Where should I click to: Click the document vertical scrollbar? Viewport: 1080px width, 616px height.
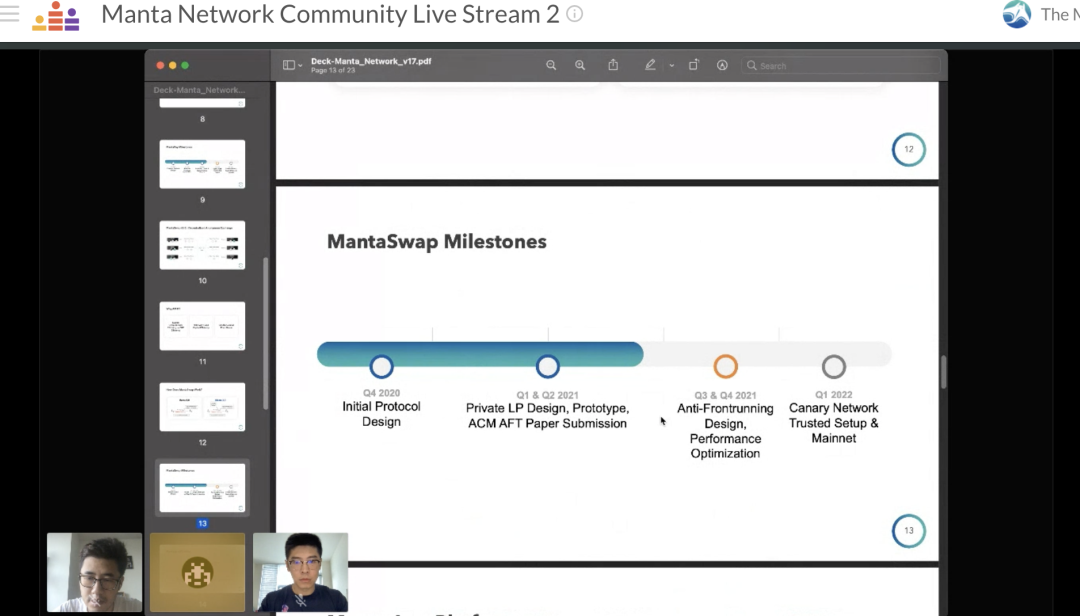click(944, 372)
